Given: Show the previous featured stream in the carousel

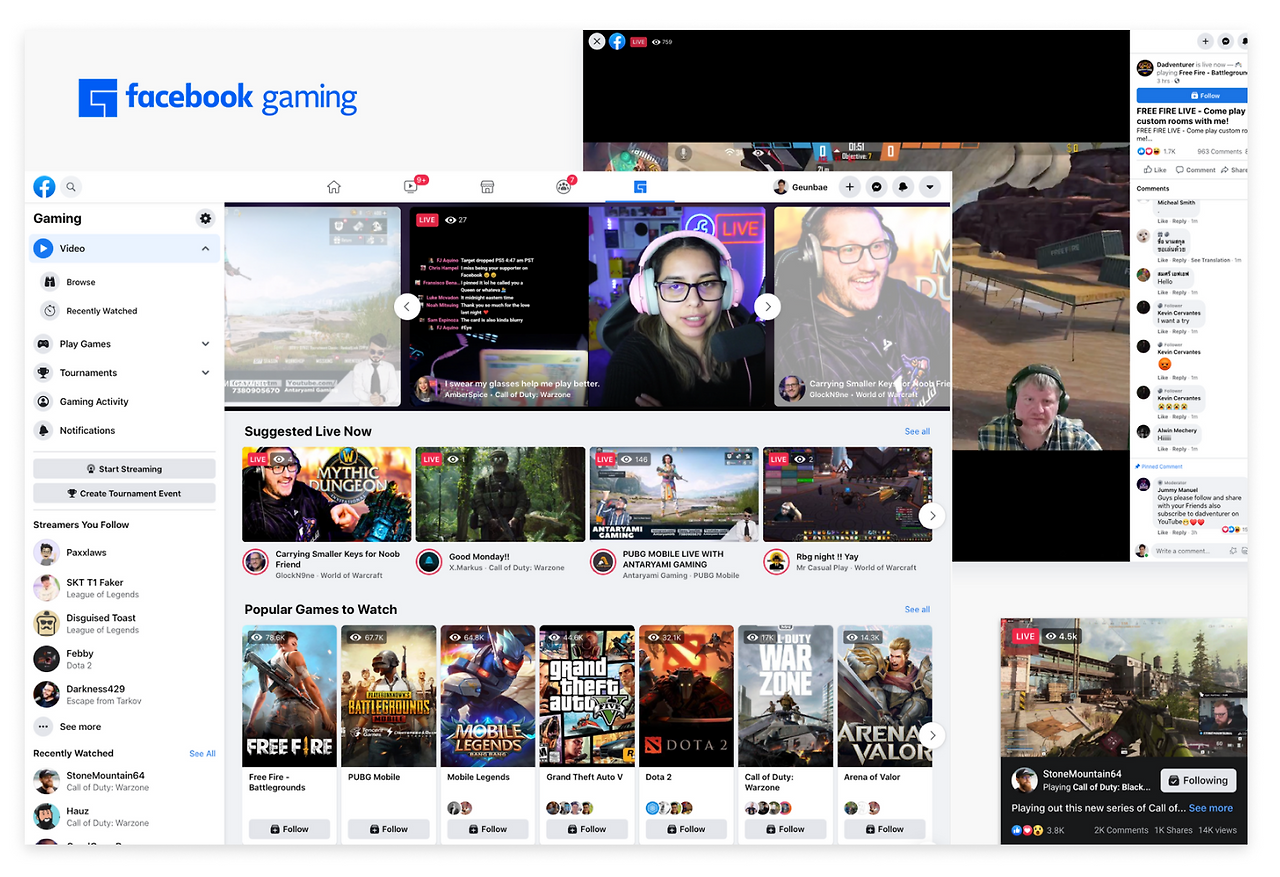Looking at the screenshot, I should coord(407,306).
